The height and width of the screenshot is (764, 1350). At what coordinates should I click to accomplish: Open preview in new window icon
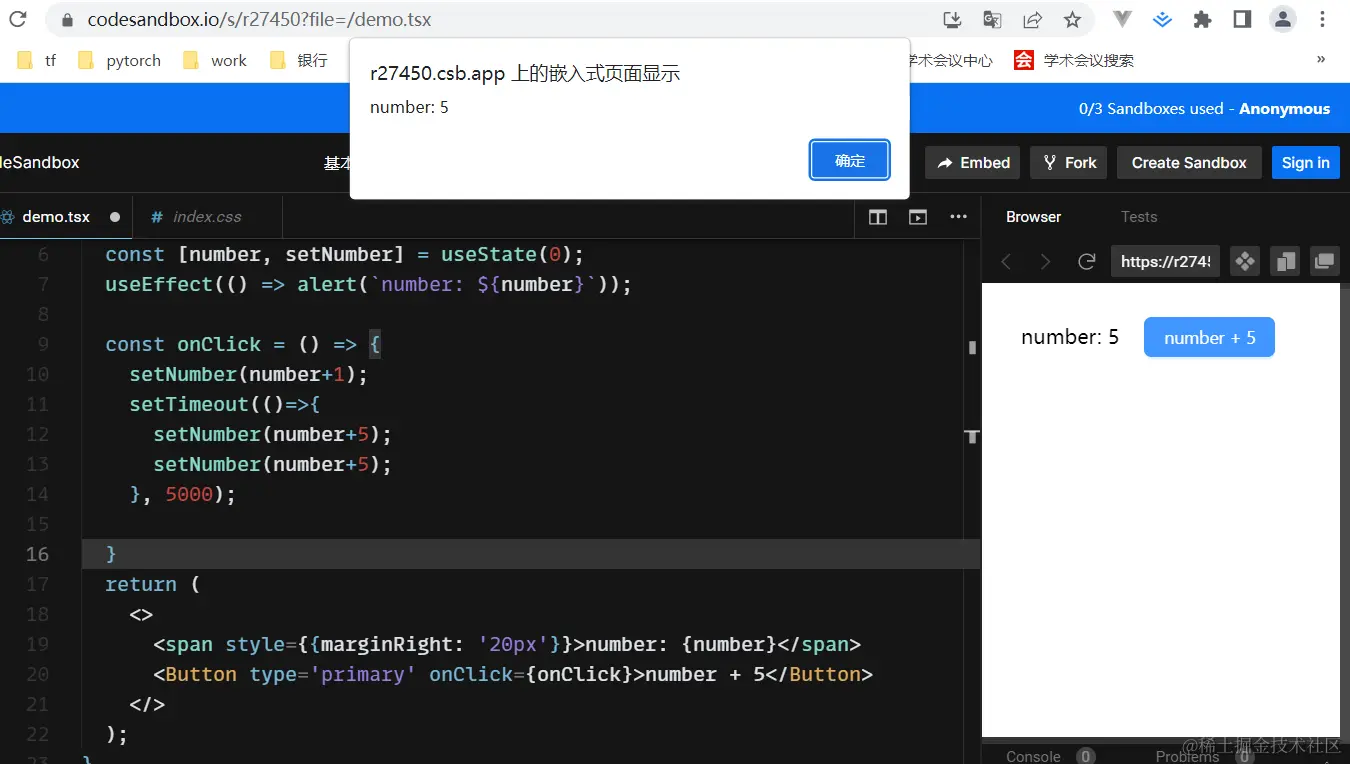coord(1325,262)
